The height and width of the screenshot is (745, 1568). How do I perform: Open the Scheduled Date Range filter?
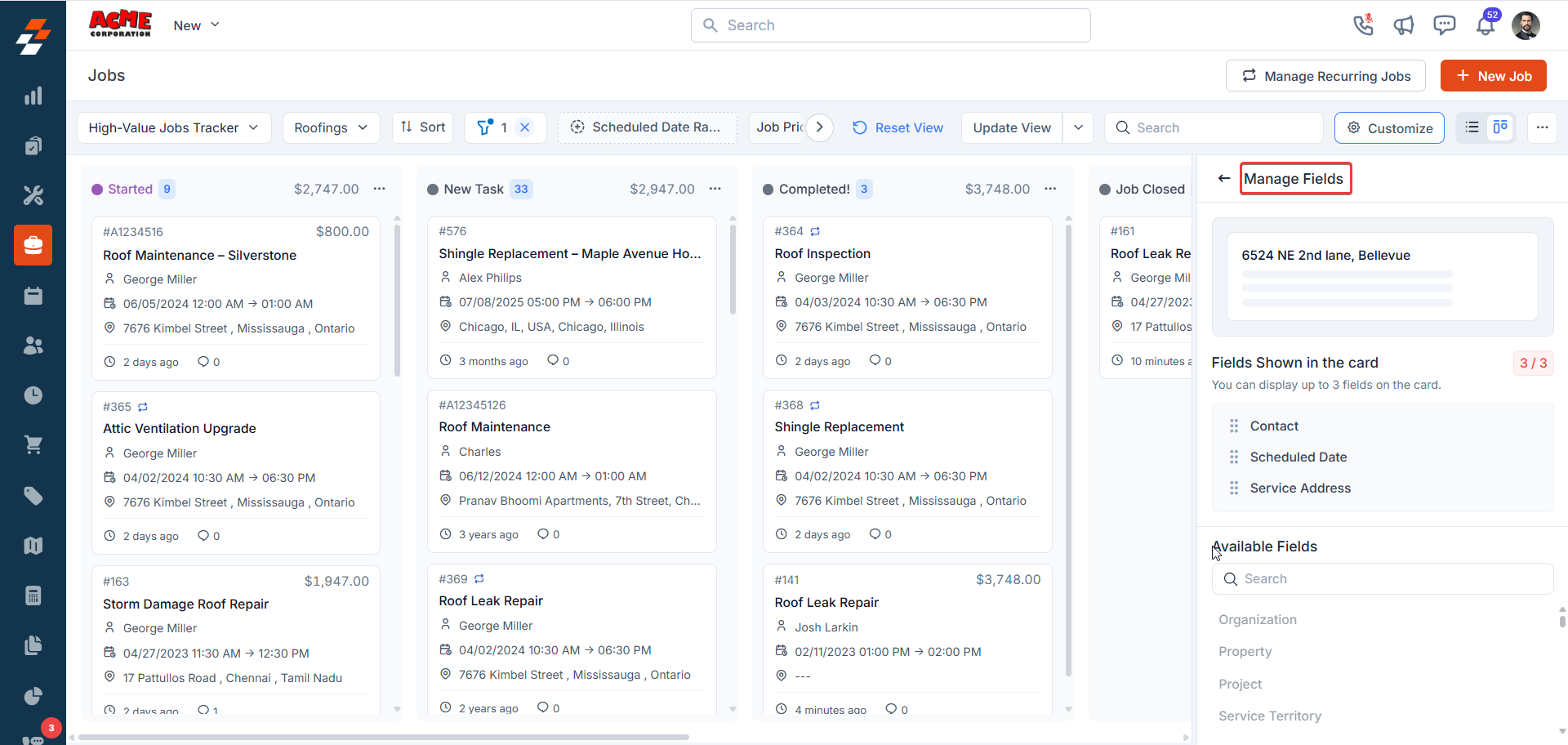pos(648,127)
